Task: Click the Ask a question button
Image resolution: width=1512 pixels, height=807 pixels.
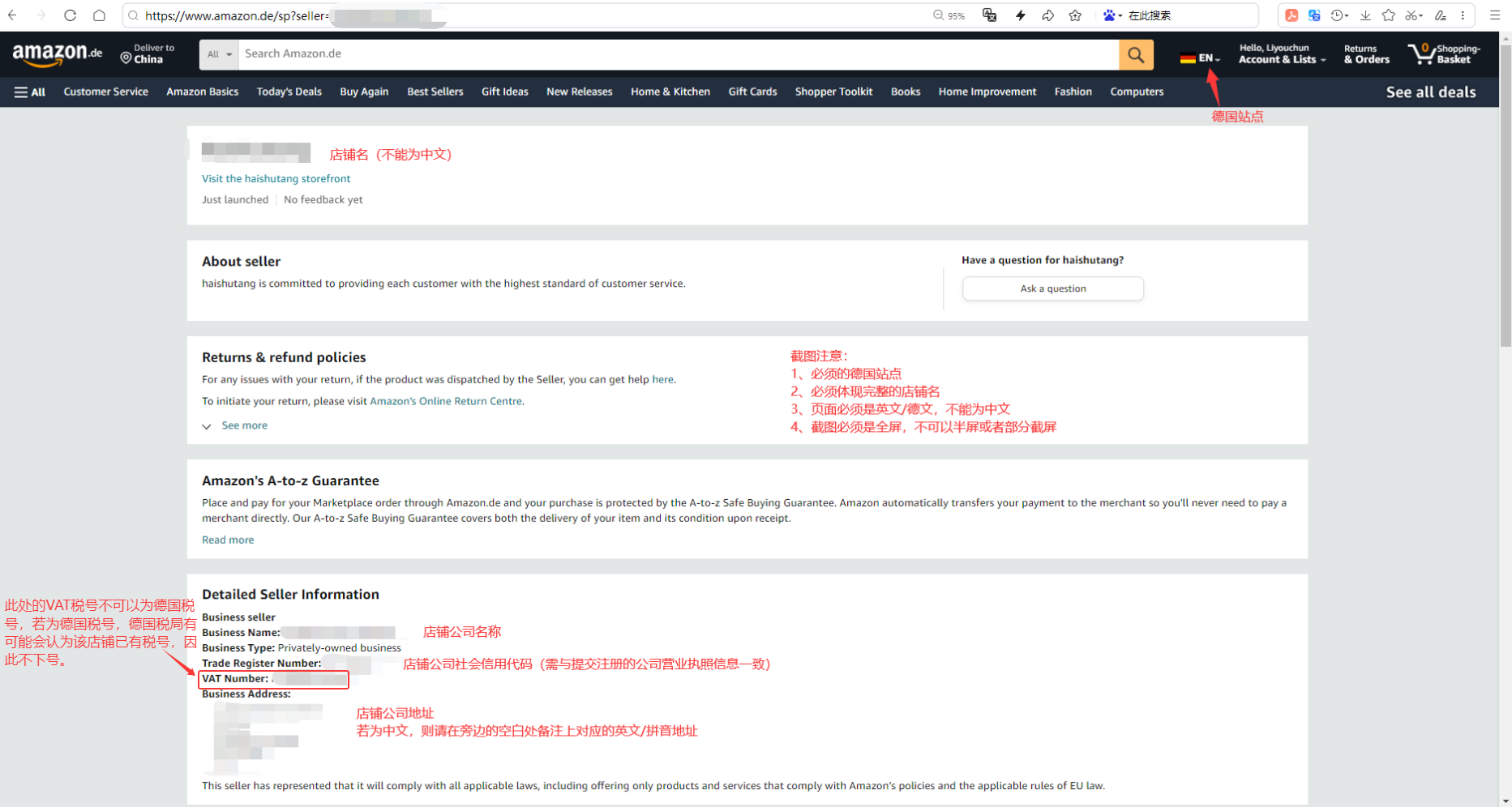Action: [x=1052, y=288]
